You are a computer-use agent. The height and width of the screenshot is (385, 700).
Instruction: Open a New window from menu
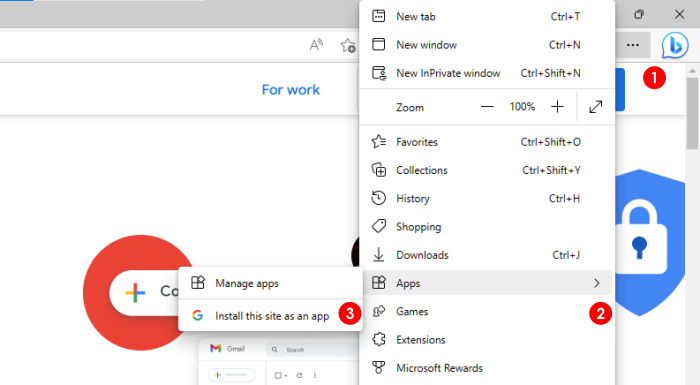tap(487, 45)
